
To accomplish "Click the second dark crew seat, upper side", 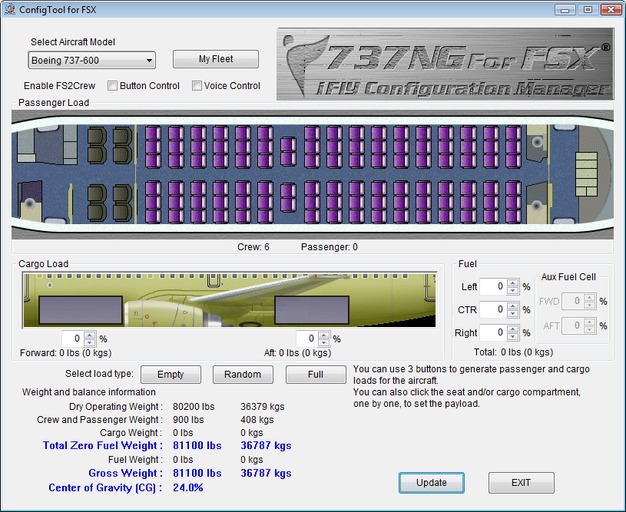I will [x=122, y=145].
